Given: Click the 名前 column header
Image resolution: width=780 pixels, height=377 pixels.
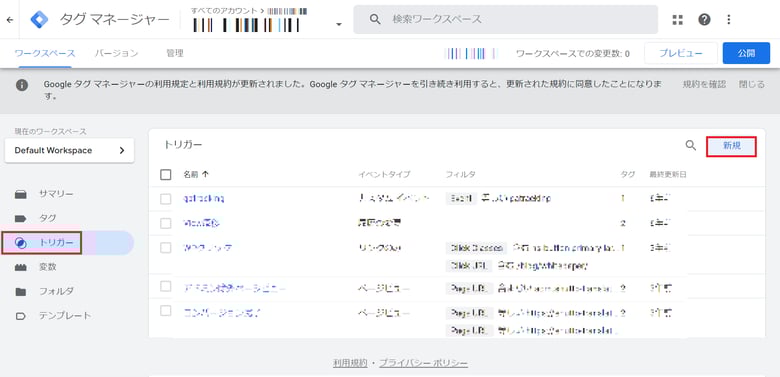Looking at the screenshot, I should click(190, 175).
